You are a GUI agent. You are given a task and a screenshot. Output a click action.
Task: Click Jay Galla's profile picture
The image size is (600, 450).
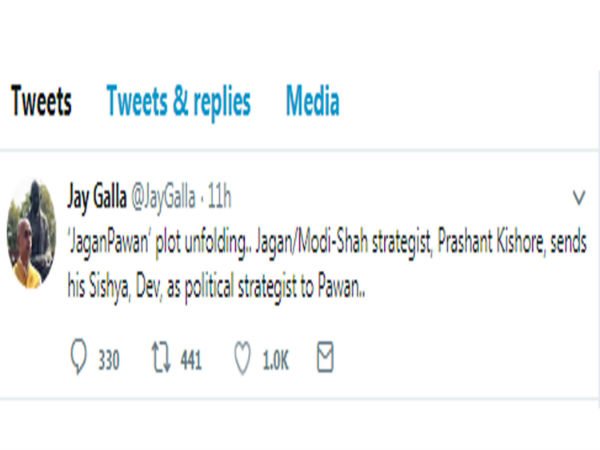tap(32, 232)
